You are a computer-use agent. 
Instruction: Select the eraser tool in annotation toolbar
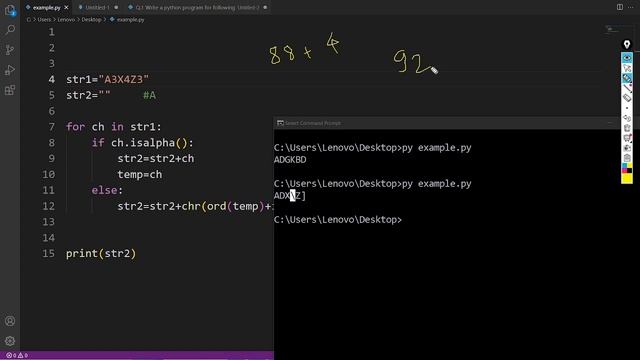(627, 98)
